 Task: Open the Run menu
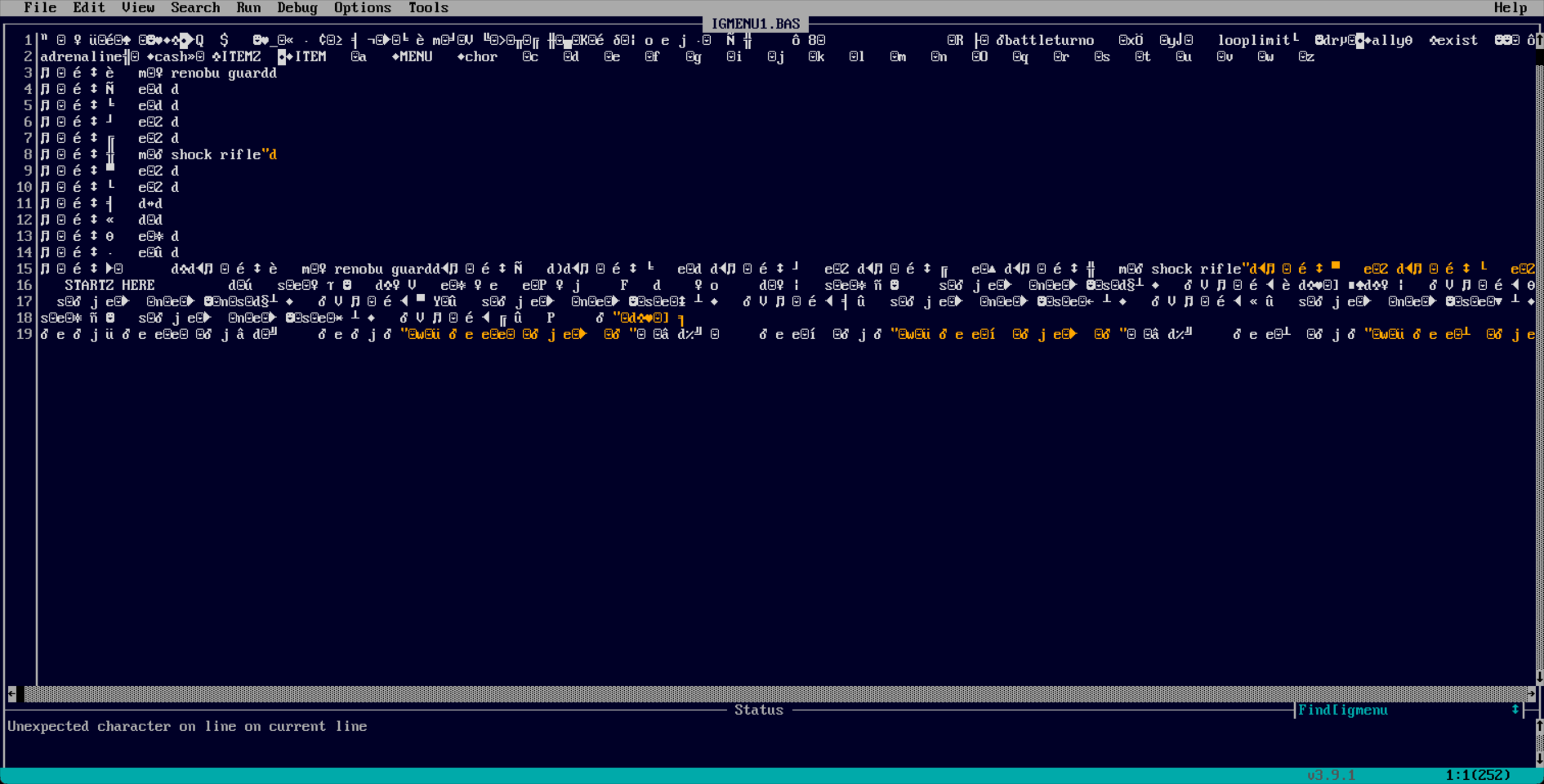tap(248, 7)
